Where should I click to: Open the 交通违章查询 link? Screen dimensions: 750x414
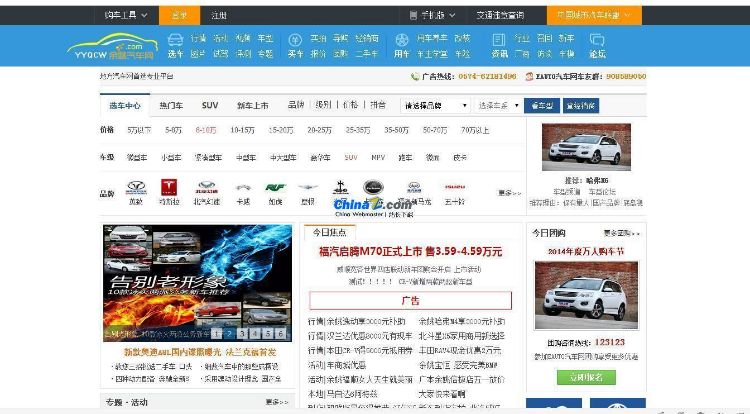pos(500,15)
